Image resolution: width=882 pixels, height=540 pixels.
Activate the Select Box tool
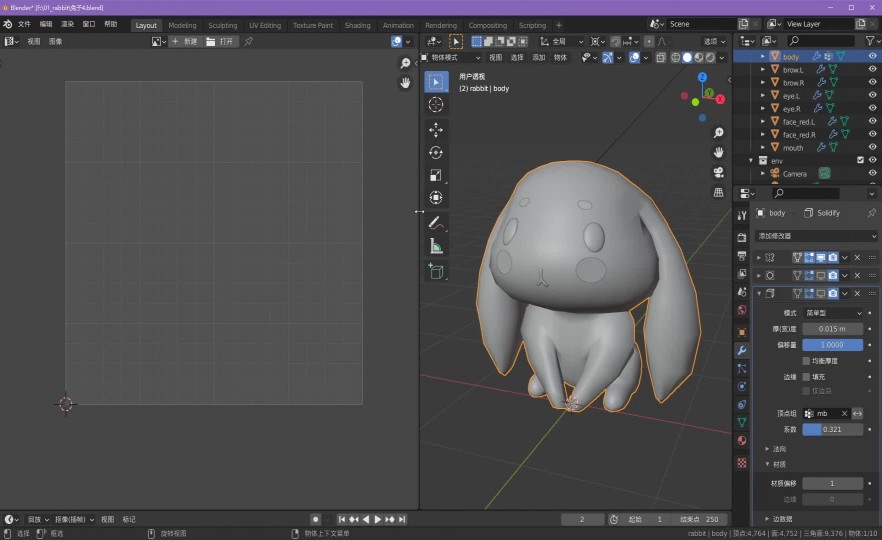click(x=435, y=82)
